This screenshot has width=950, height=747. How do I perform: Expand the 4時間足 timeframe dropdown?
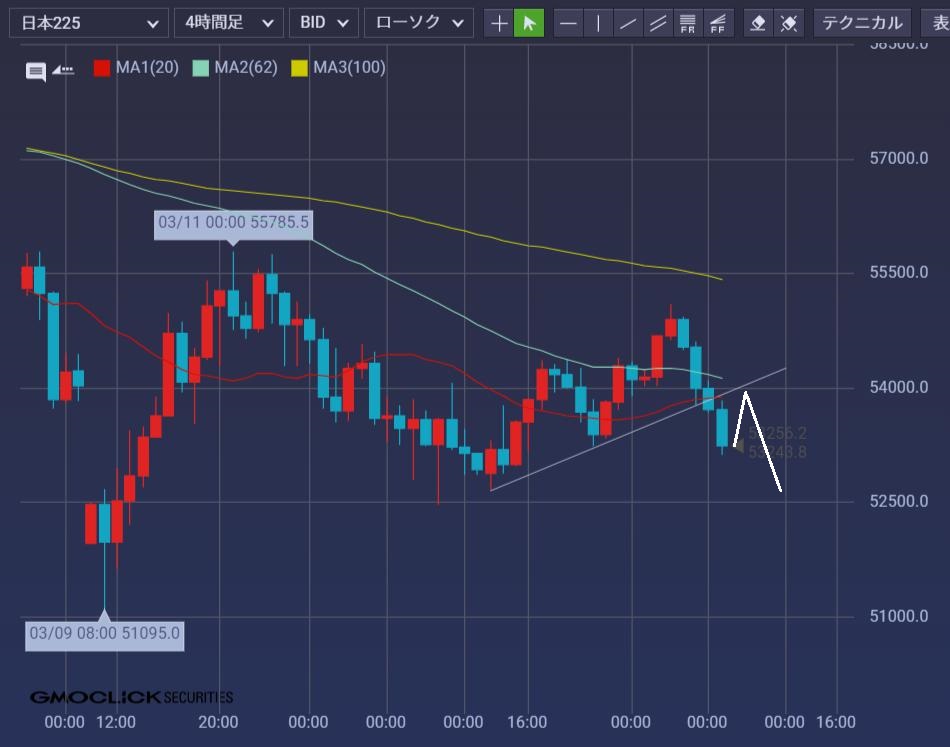228,22
